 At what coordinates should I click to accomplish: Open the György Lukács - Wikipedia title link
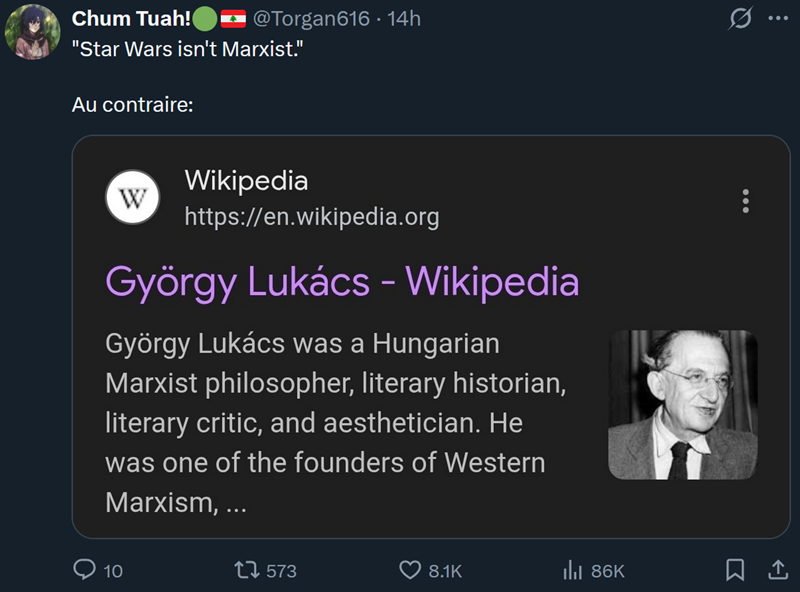[342, 282]
